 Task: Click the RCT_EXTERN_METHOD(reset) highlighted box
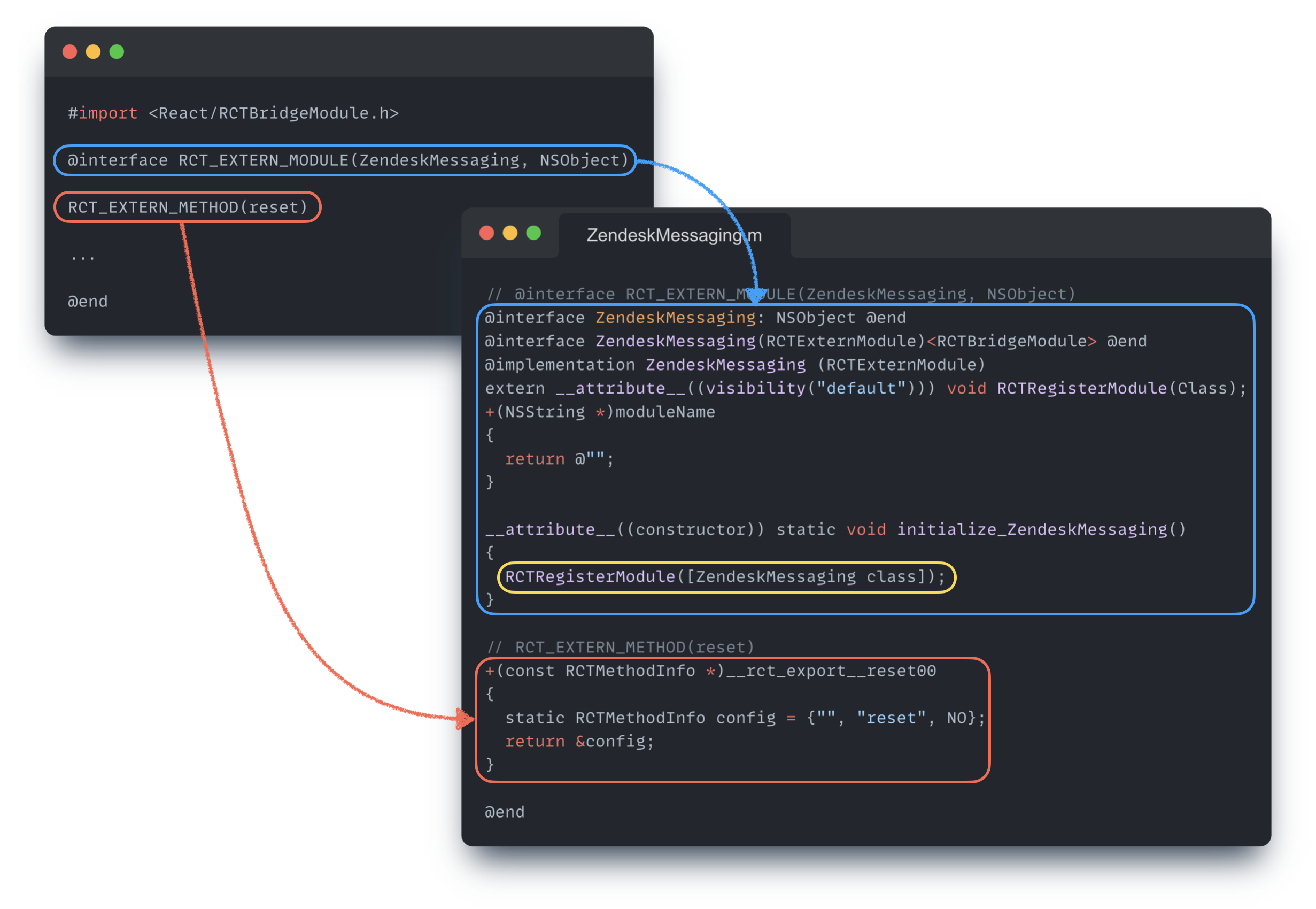click(187, 207)
